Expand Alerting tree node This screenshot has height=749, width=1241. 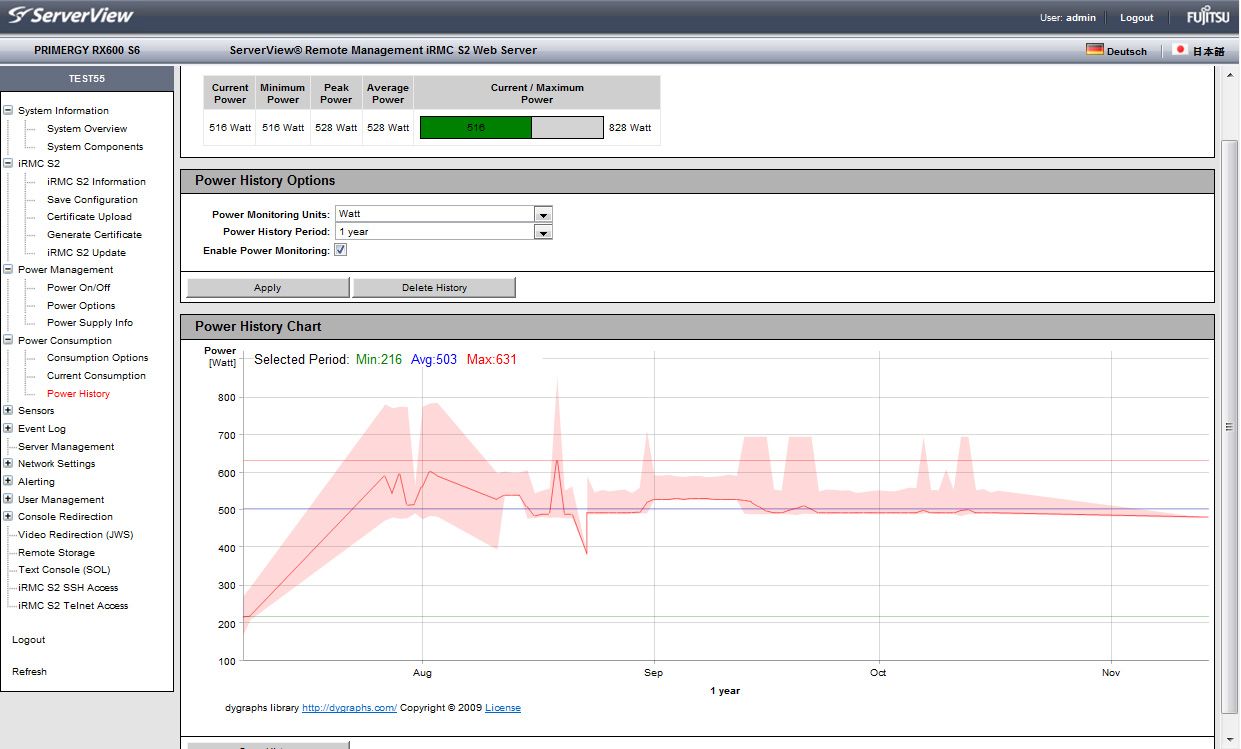8,481
